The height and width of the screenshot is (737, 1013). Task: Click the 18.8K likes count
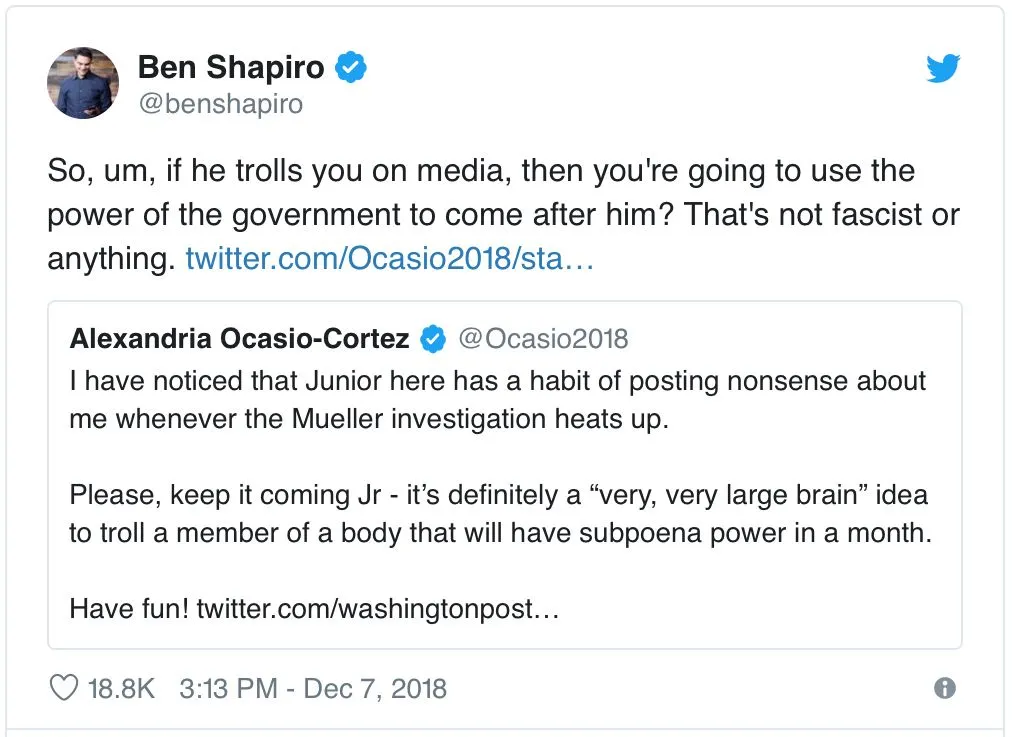pos(121,689)
